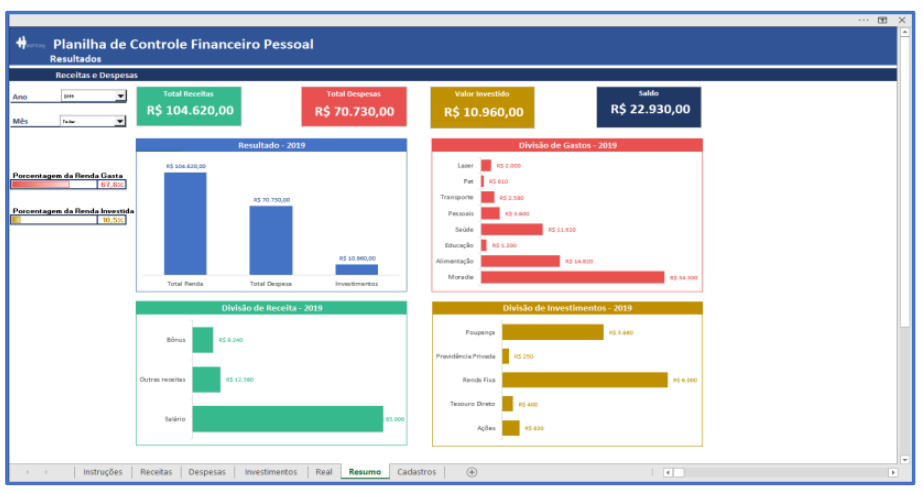Go to the Investimentos sheet tab
Viewport: 923px width, 493px height.
coord(271,472)
